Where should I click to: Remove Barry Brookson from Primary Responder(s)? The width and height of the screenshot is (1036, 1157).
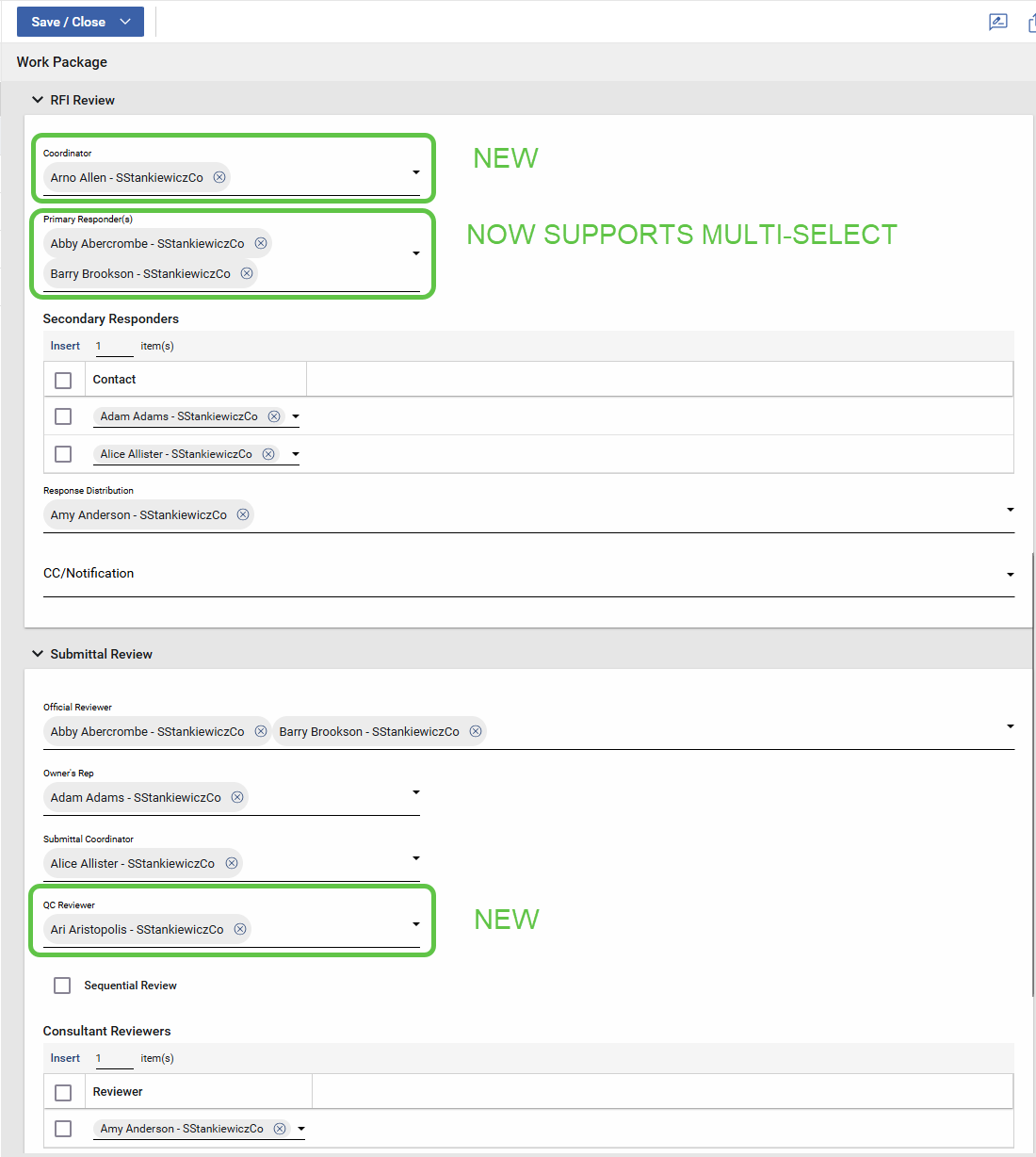pos(247,273)
